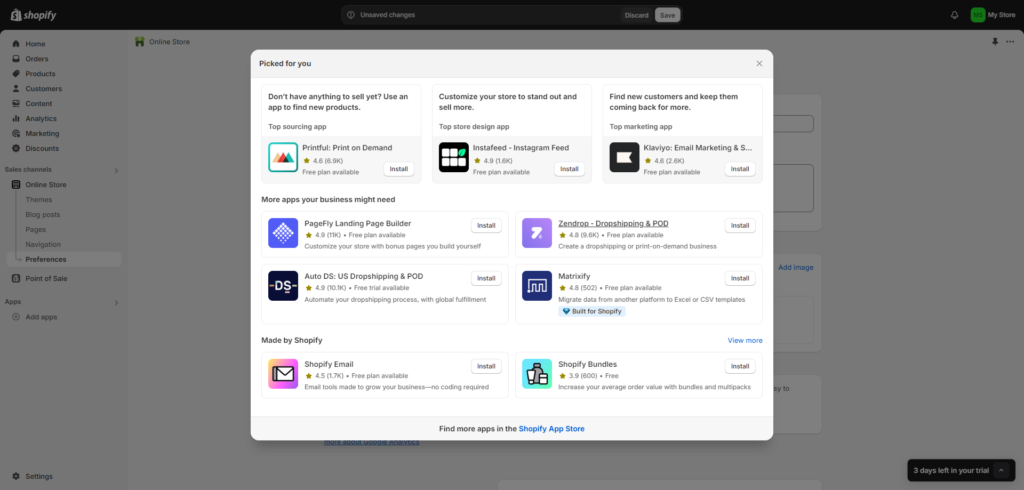The width and height of the screenshot is (1024, 490).
Task: Install Matrixify app
Action: coord(740,278)
